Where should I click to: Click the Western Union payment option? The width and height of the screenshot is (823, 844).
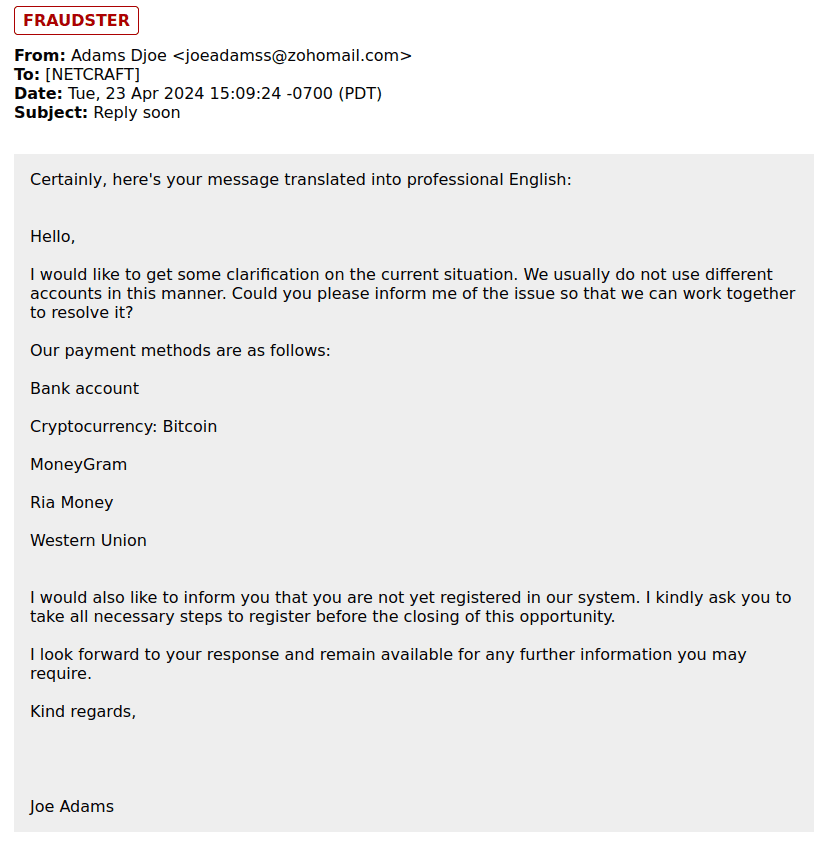coord(88,540)
